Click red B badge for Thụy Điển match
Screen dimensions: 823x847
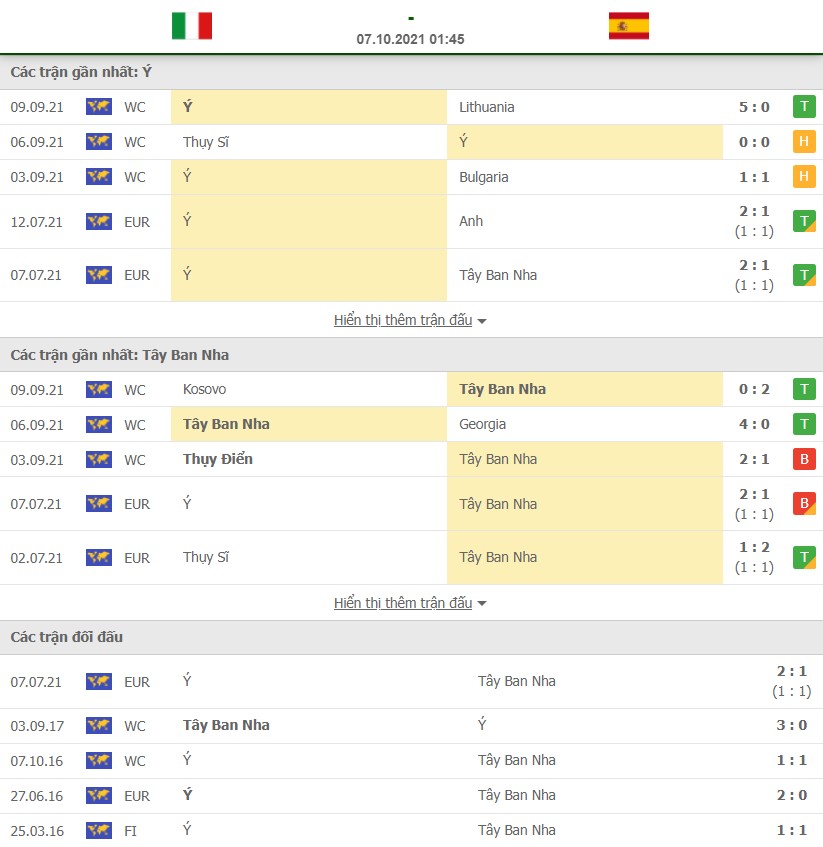(x=803, y=459)
